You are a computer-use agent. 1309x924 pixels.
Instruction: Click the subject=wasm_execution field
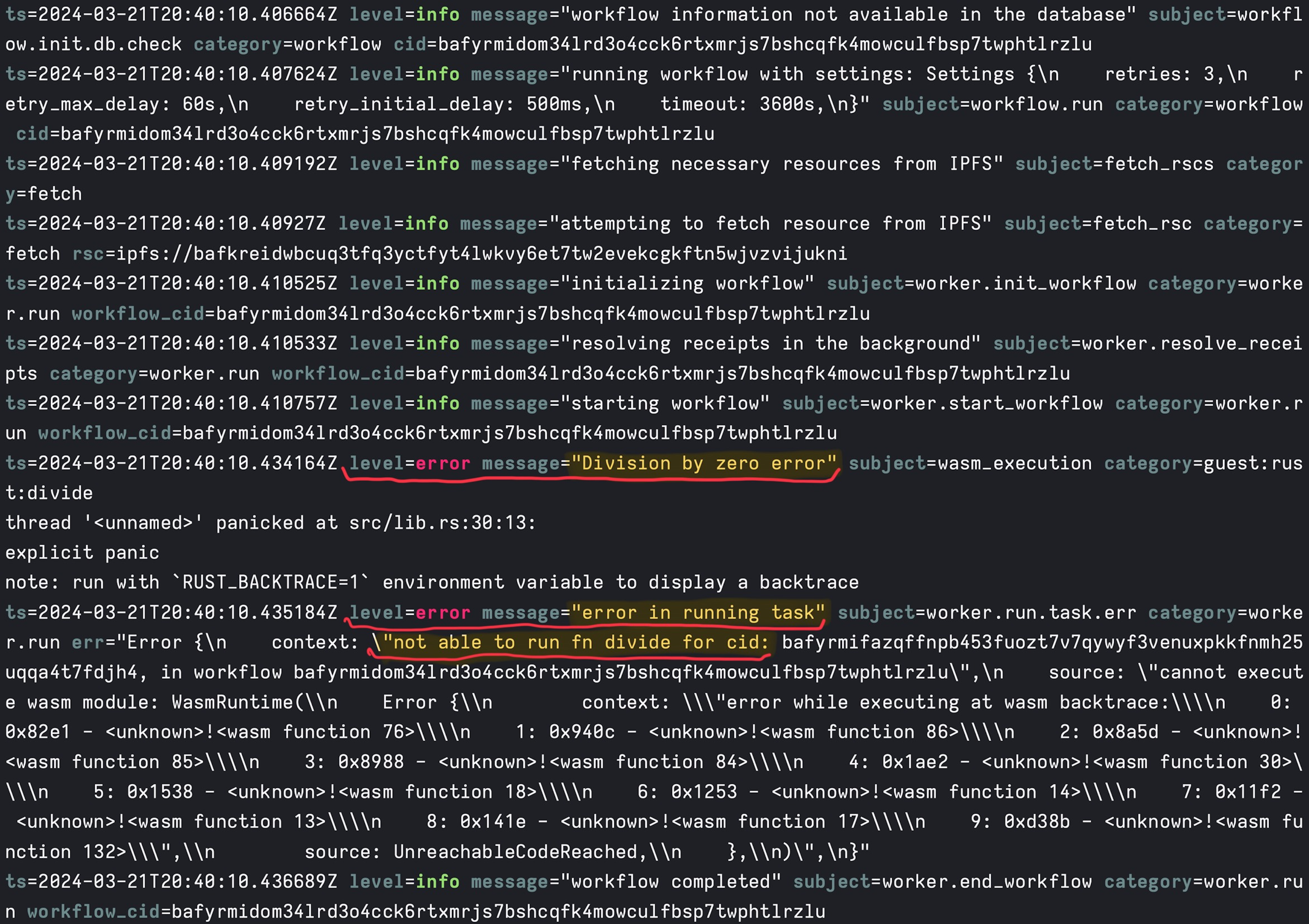(970, 463)
